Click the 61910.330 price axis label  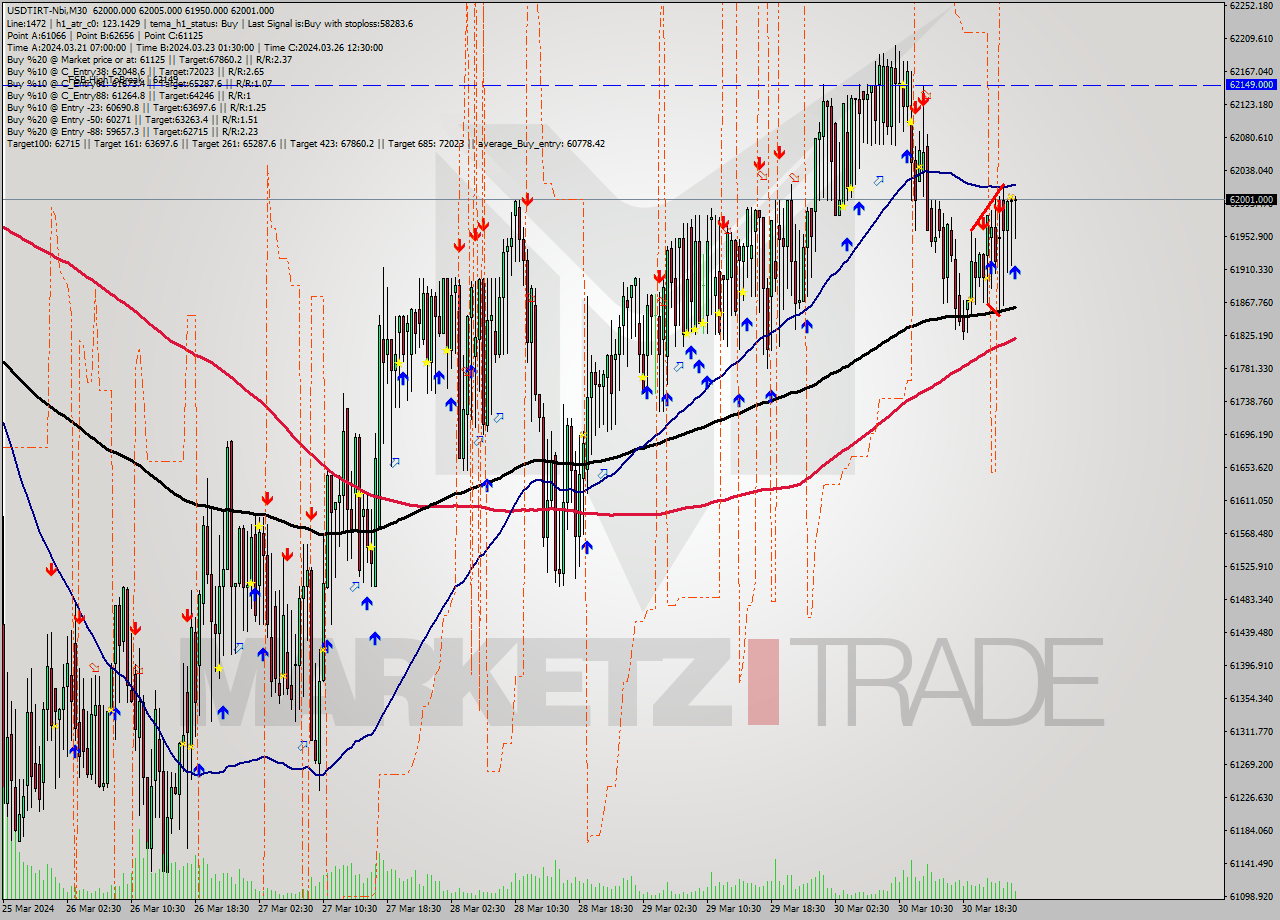point(1251,269)
